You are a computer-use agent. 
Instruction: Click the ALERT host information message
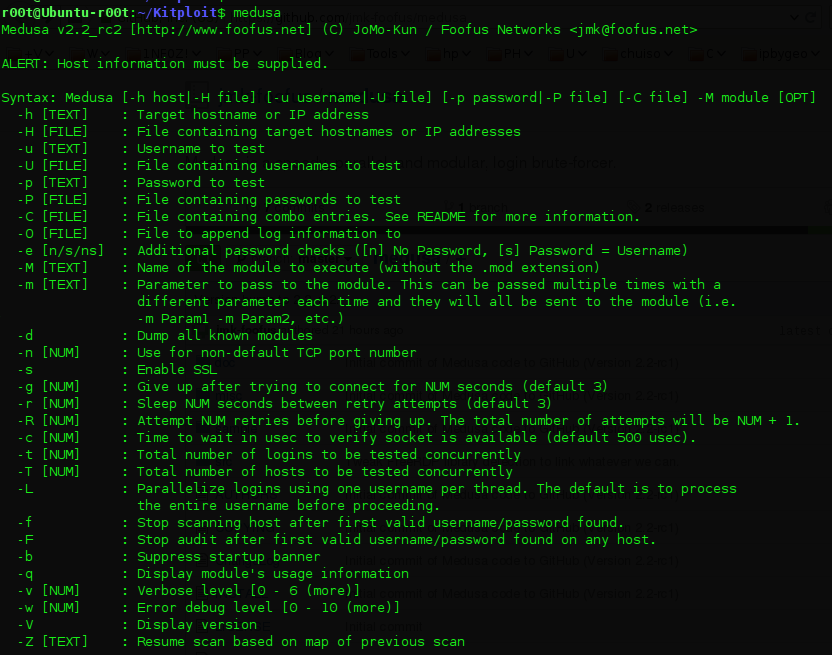point(165,64)
